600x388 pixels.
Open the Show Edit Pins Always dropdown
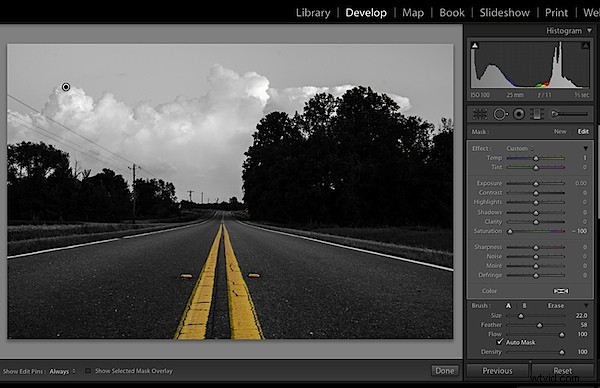[62, 371]
